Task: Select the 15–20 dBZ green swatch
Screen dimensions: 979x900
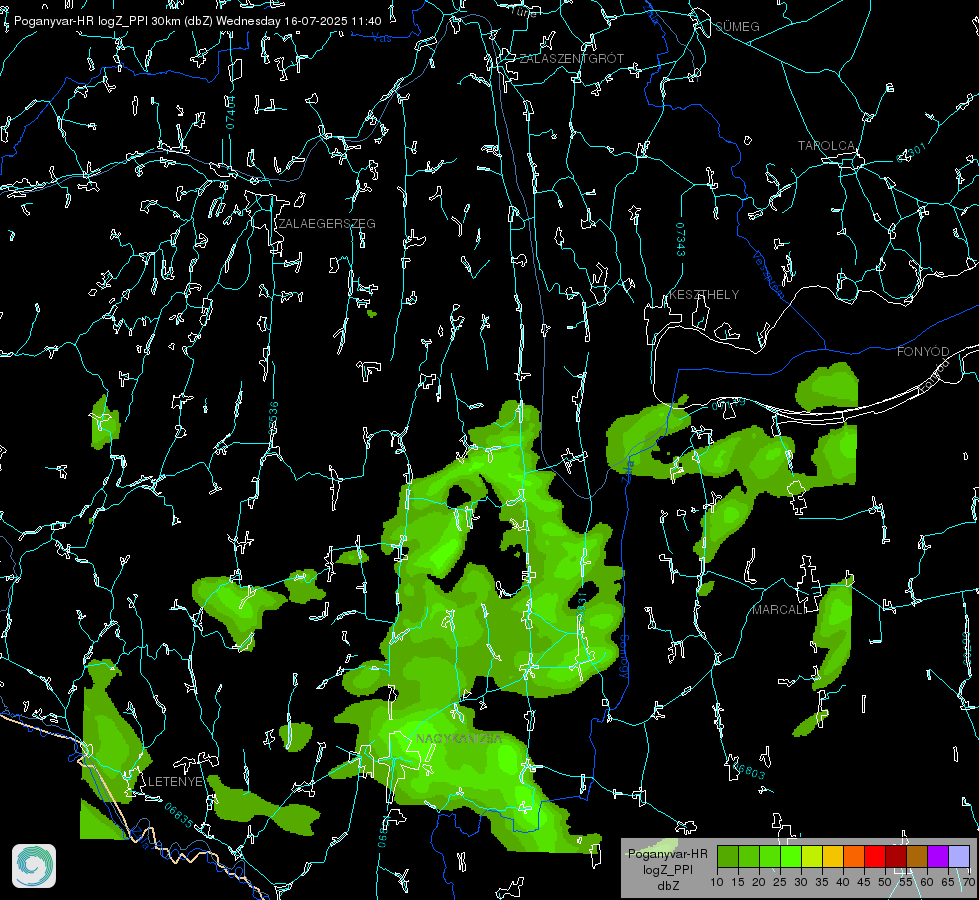Action: 749,856
